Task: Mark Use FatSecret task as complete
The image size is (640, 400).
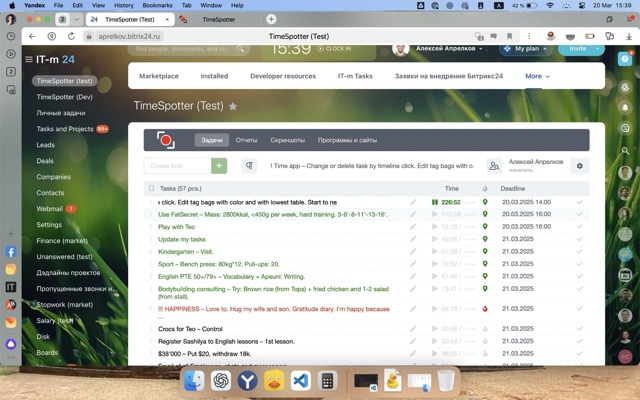Action: point(579,214)
